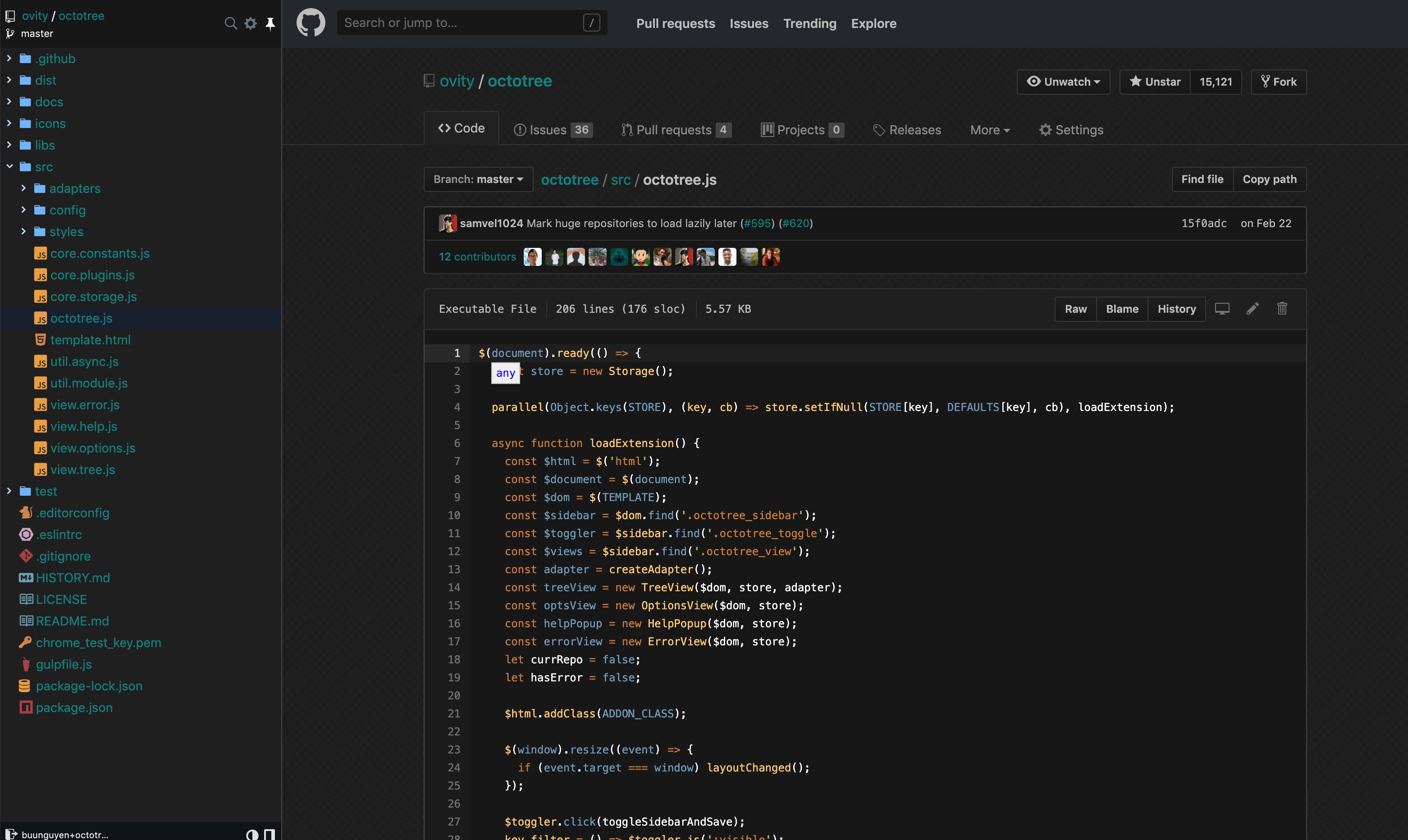
Task: Sign out via the log-out icon
Action: (11, 834)
